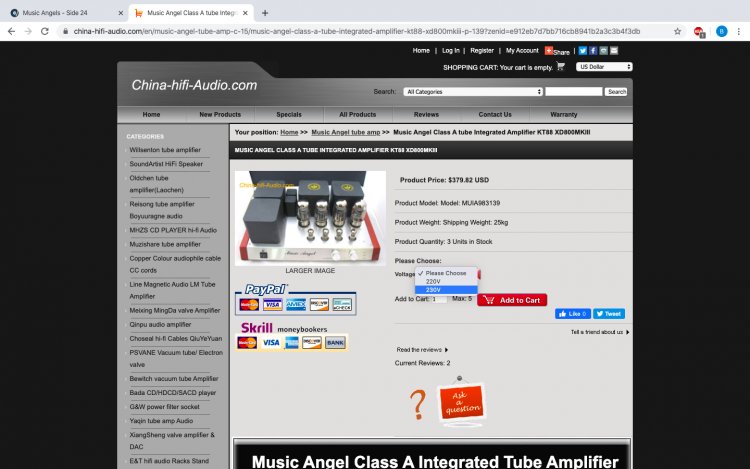This screenshot has height=469, width=750.
Task: Click the Add to Cart quantity field
Action: [439, 299]
